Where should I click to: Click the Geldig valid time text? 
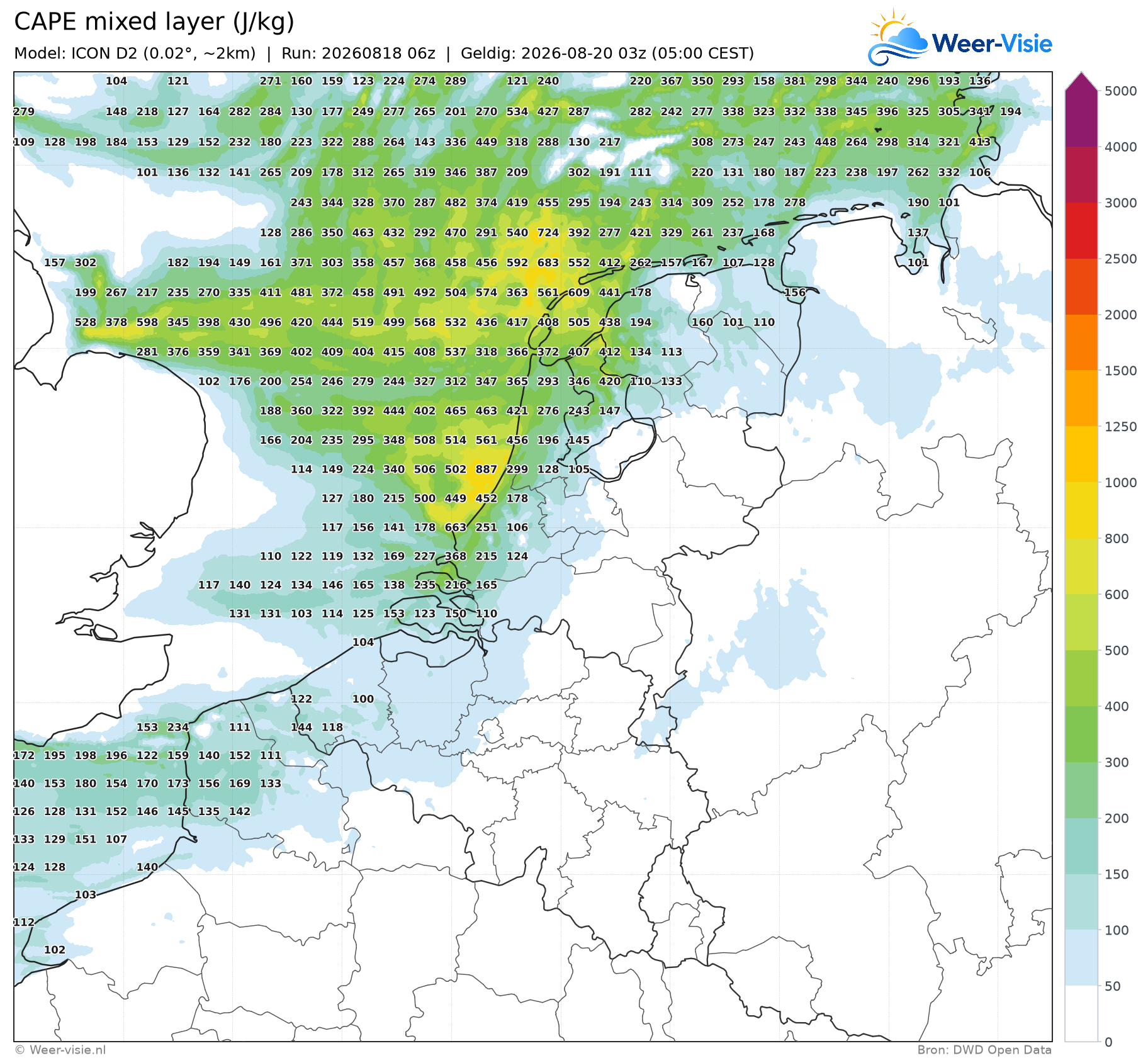607,53
